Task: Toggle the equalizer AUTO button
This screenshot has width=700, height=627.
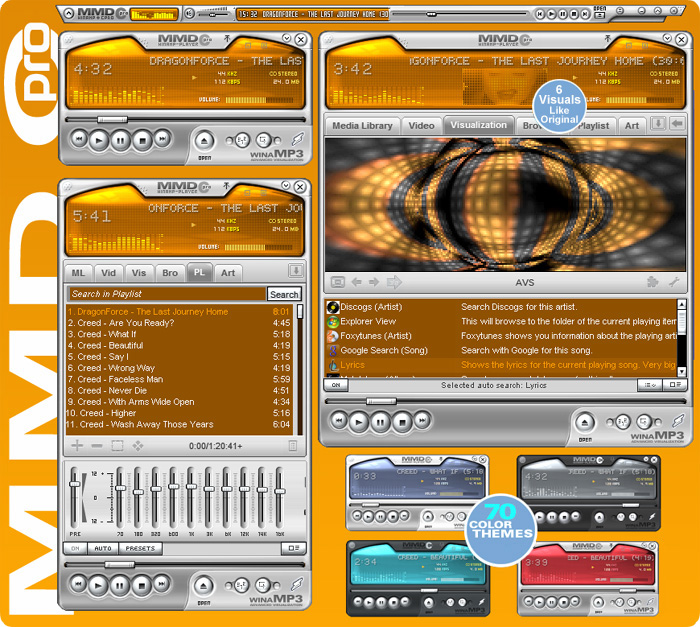Action: pyautogui.click(x=102, y=548)
